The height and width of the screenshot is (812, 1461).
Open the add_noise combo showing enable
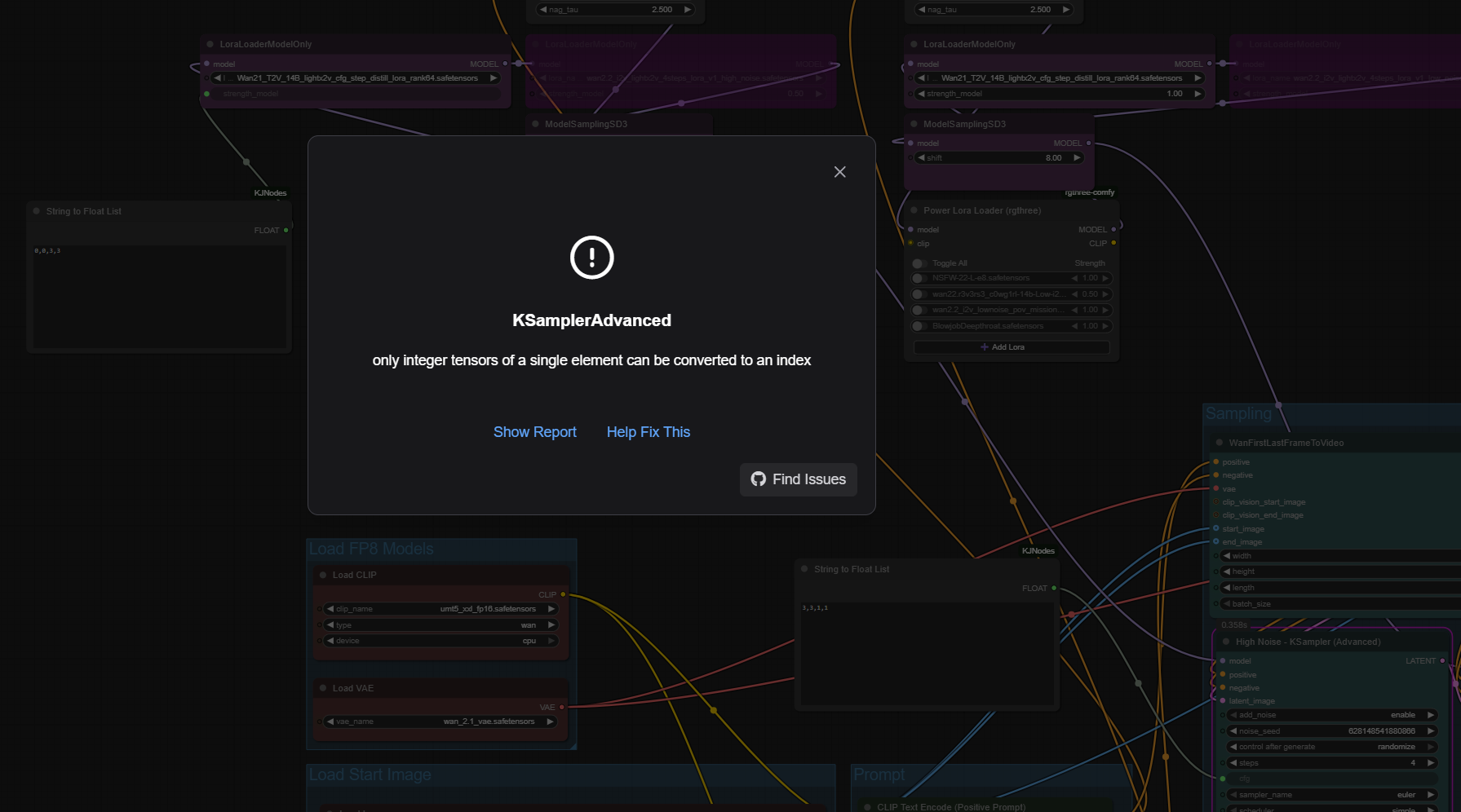pyautogui.click(x=1332, y=715)
